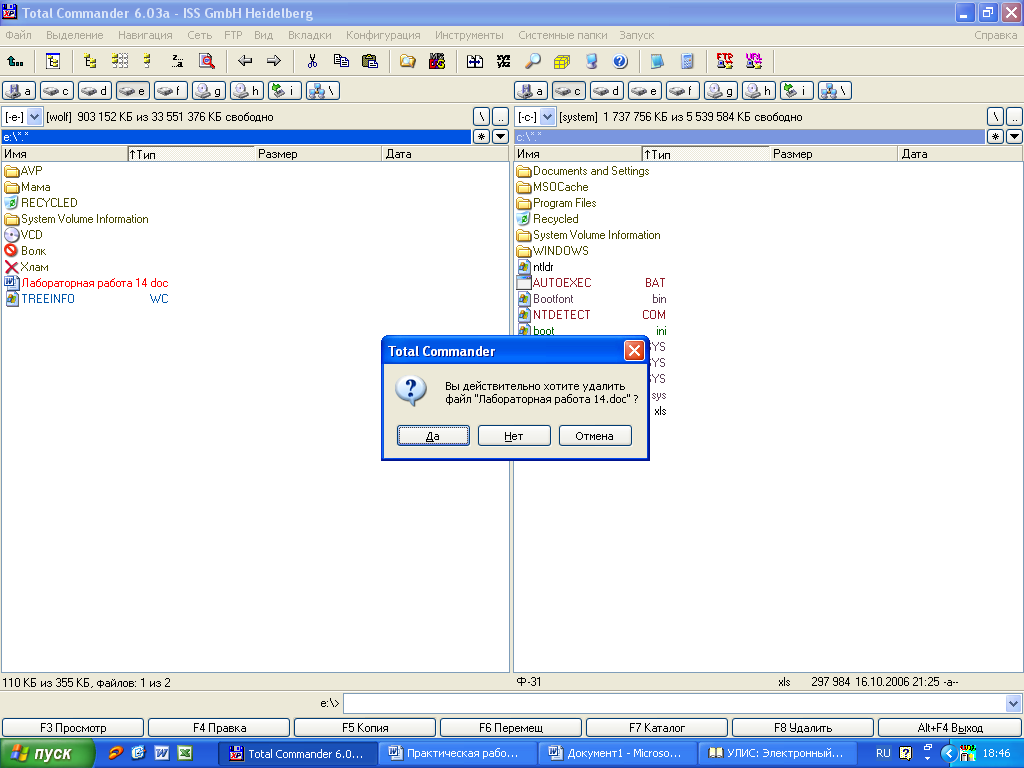
Task: Switch left panel to CD drive g
Action: pyautogui.click(x=209, y=91)
